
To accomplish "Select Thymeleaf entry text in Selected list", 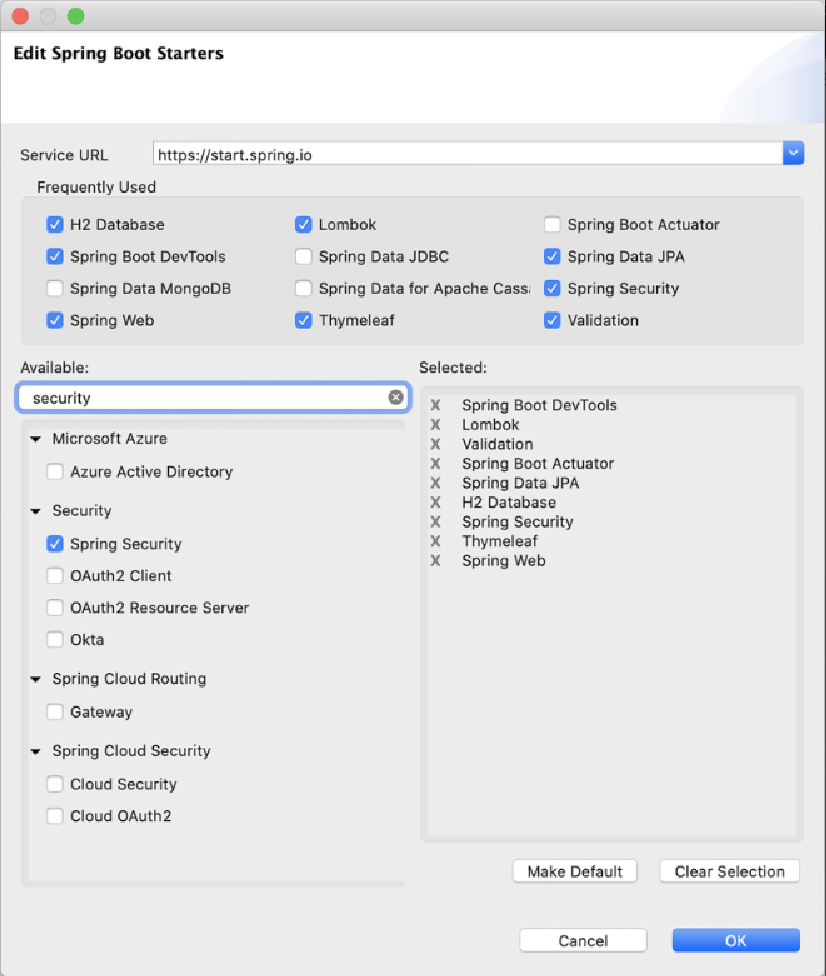I will tap(500, 541).
